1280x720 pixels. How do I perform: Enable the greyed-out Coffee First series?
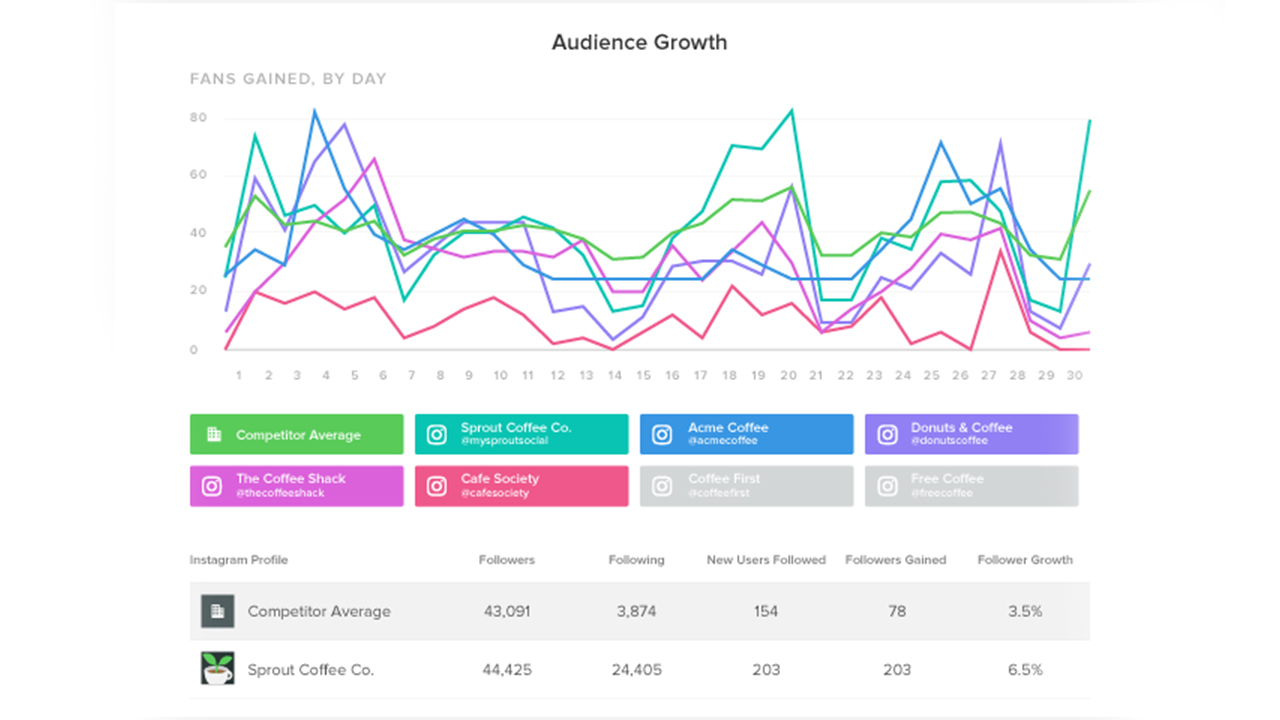pos(747,486)
